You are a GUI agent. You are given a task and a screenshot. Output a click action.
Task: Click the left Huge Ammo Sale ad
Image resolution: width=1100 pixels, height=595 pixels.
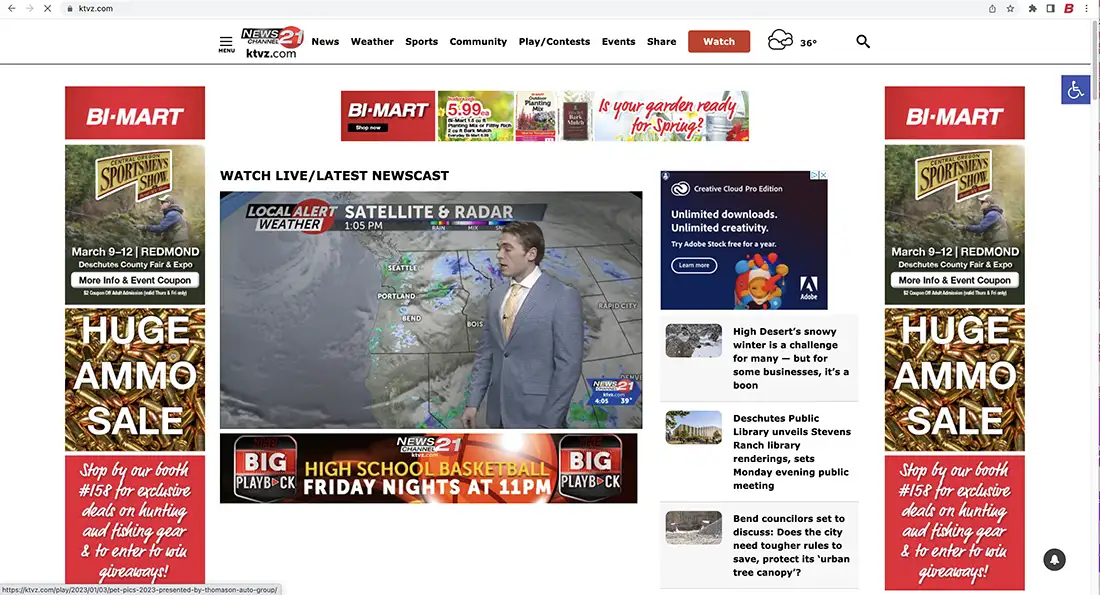click(x=135, y=380)
